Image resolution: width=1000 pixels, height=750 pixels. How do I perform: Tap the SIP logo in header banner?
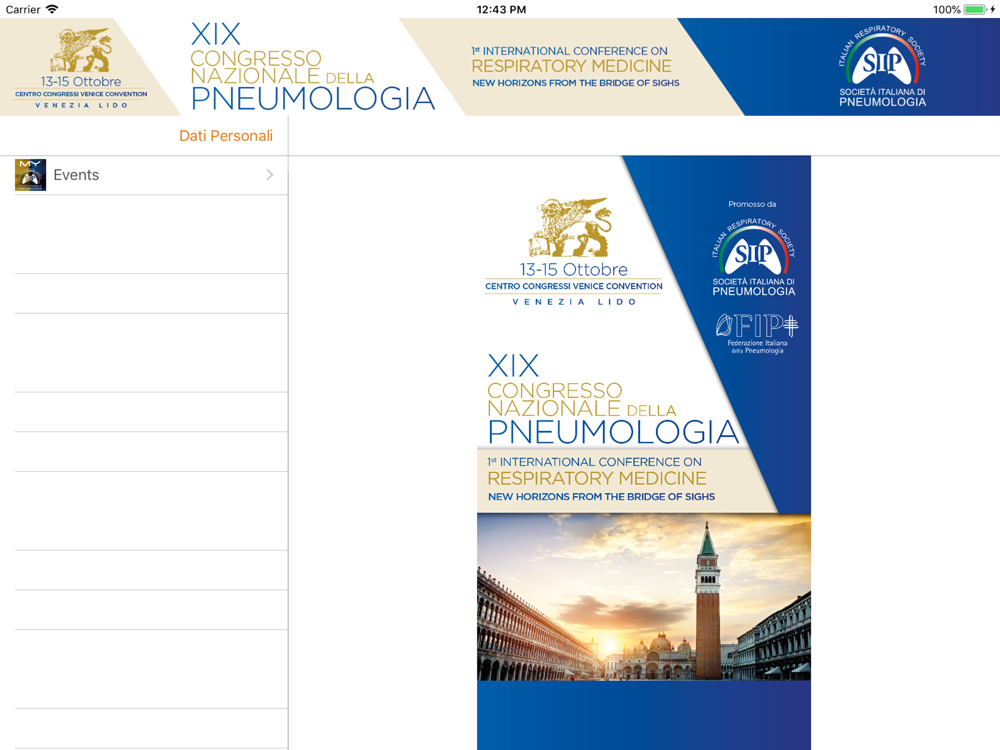pyautogui.click(x=882, y=66)
